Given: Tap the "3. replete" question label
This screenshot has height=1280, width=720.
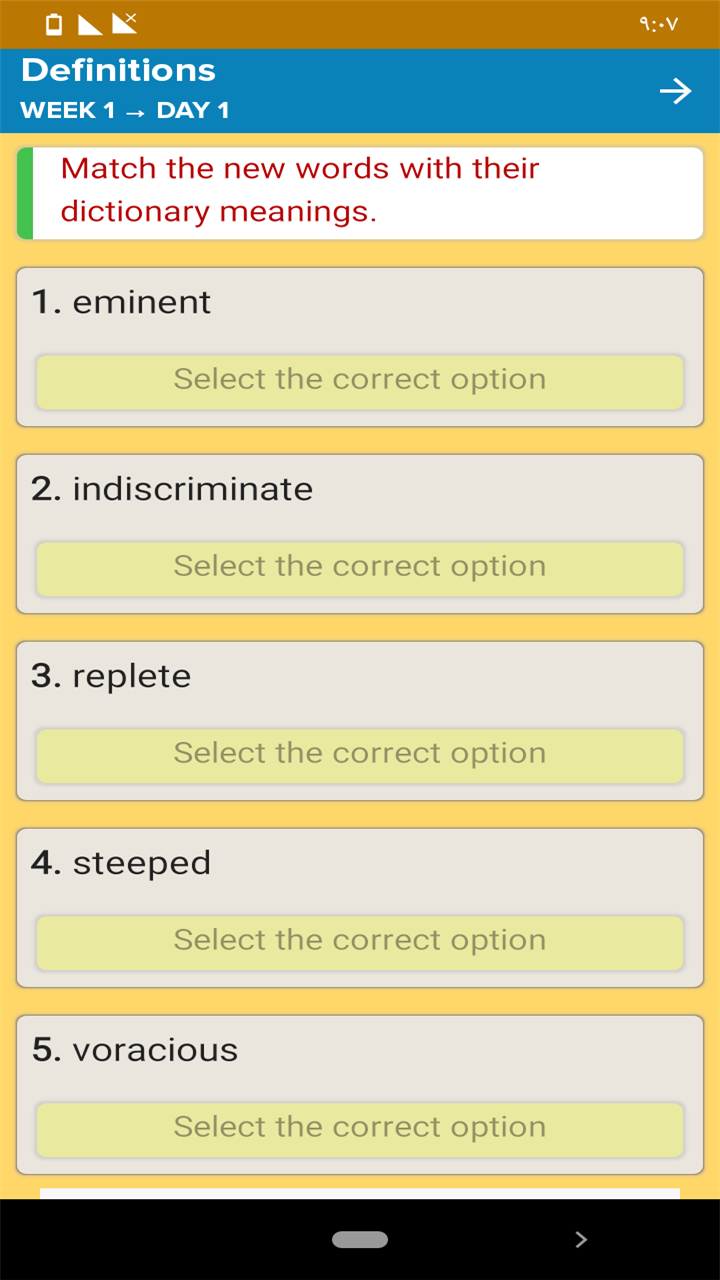Looking at the screenshot, I should (111, 676).
